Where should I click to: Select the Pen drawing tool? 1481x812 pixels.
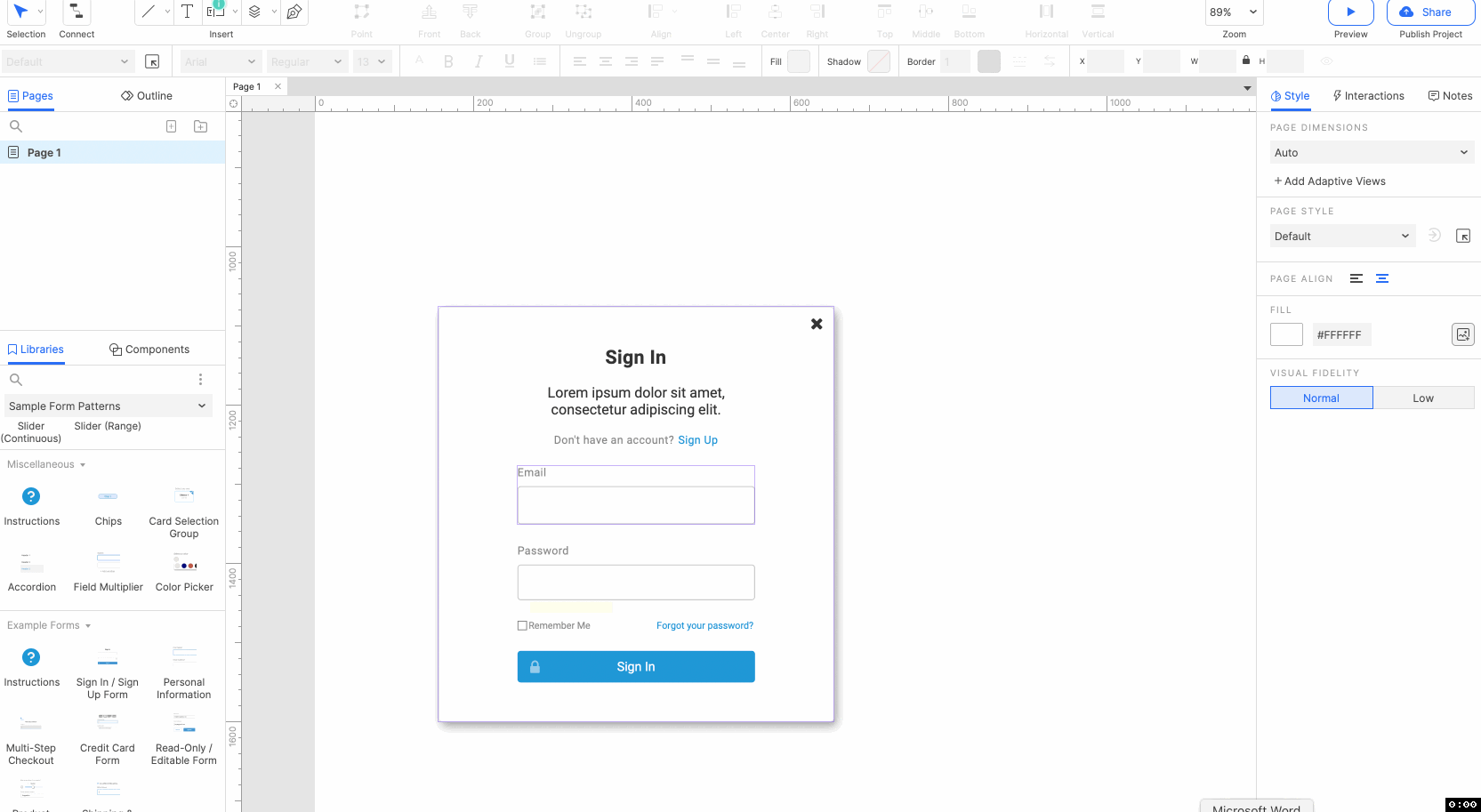click(294, 12)
